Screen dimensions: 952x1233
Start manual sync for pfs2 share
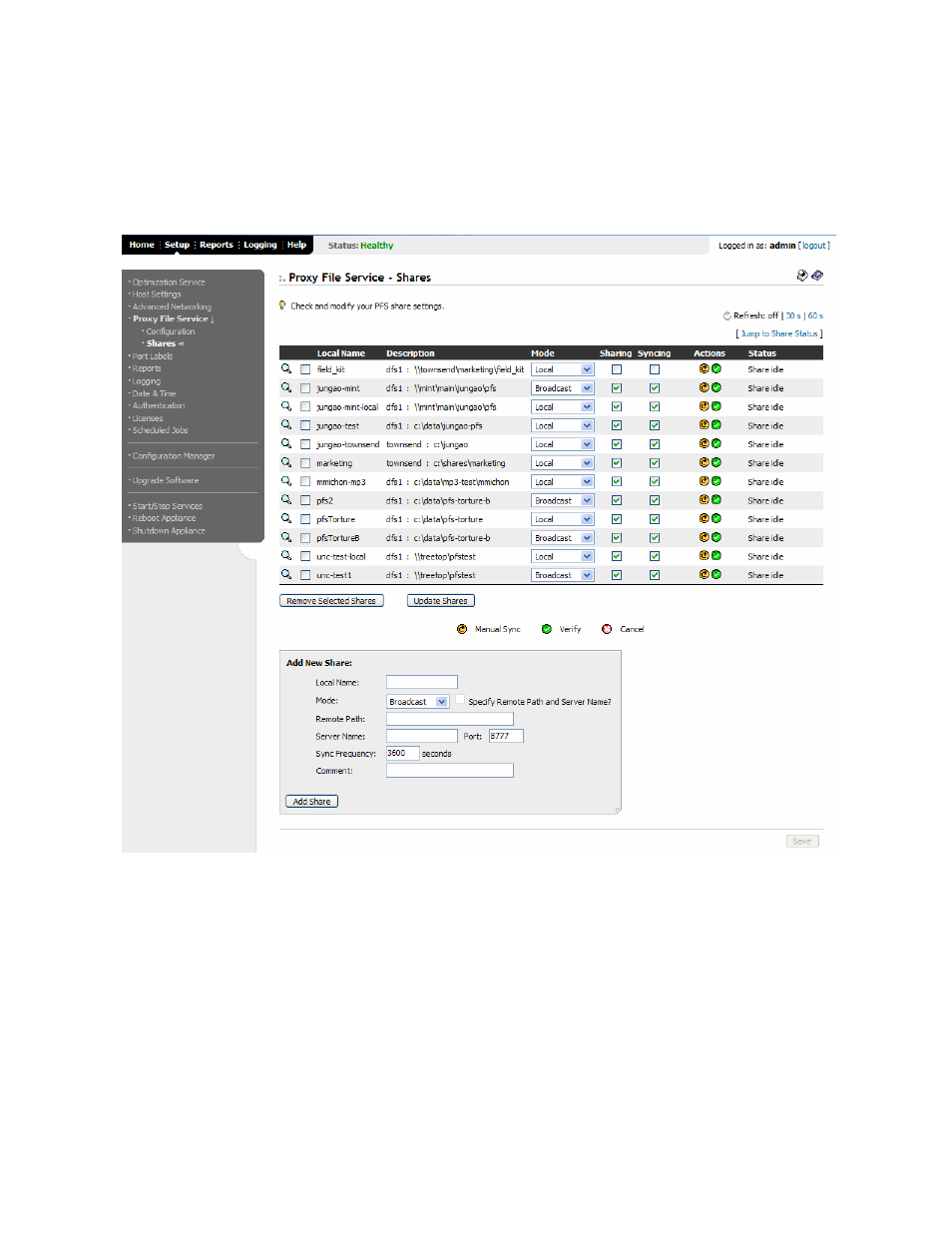pyautogui.click(x=704, y=500)
